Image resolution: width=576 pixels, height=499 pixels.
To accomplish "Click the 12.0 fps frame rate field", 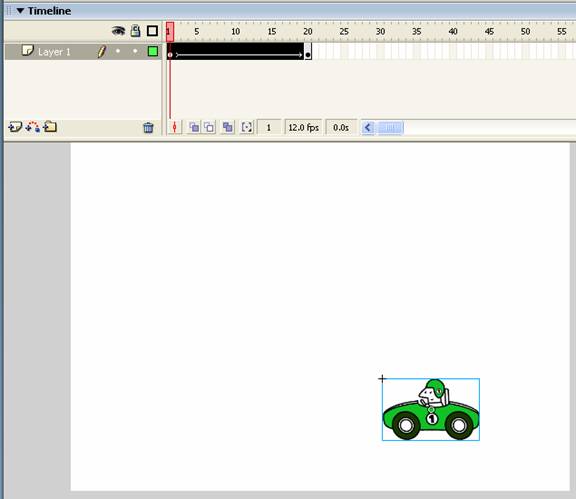I will click(x=303, y=128).
